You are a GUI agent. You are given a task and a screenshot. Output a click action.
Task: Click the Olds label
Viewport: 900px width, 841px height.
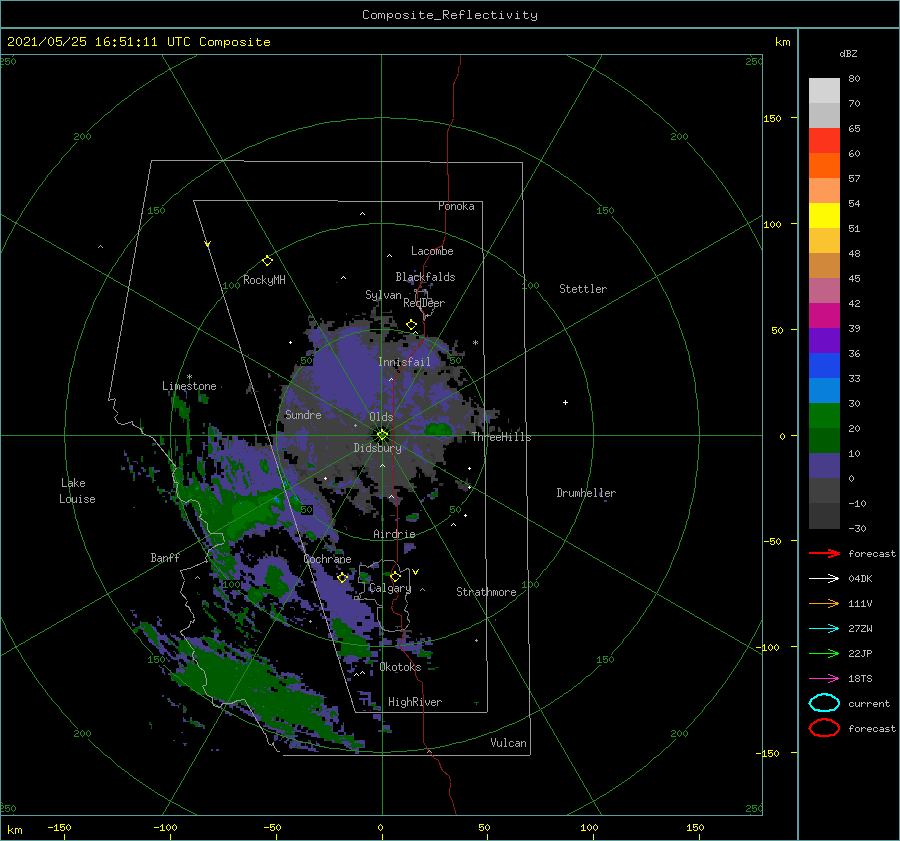(381, 417)
